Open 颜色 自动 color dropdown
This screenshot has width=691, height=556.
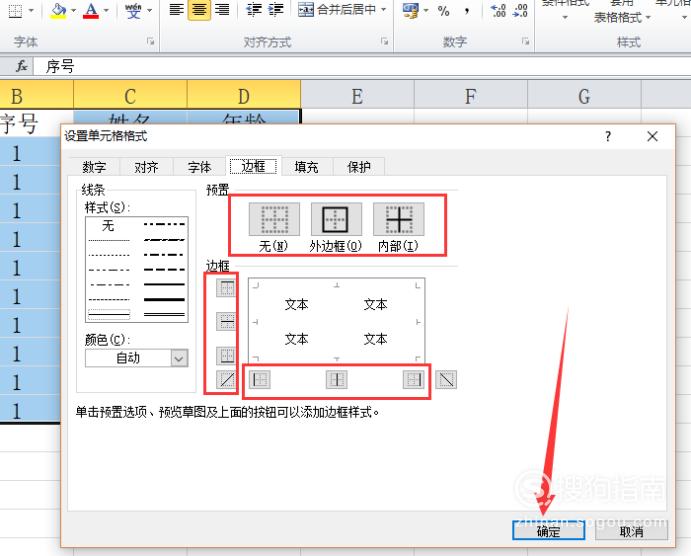[x=137, y=358]
